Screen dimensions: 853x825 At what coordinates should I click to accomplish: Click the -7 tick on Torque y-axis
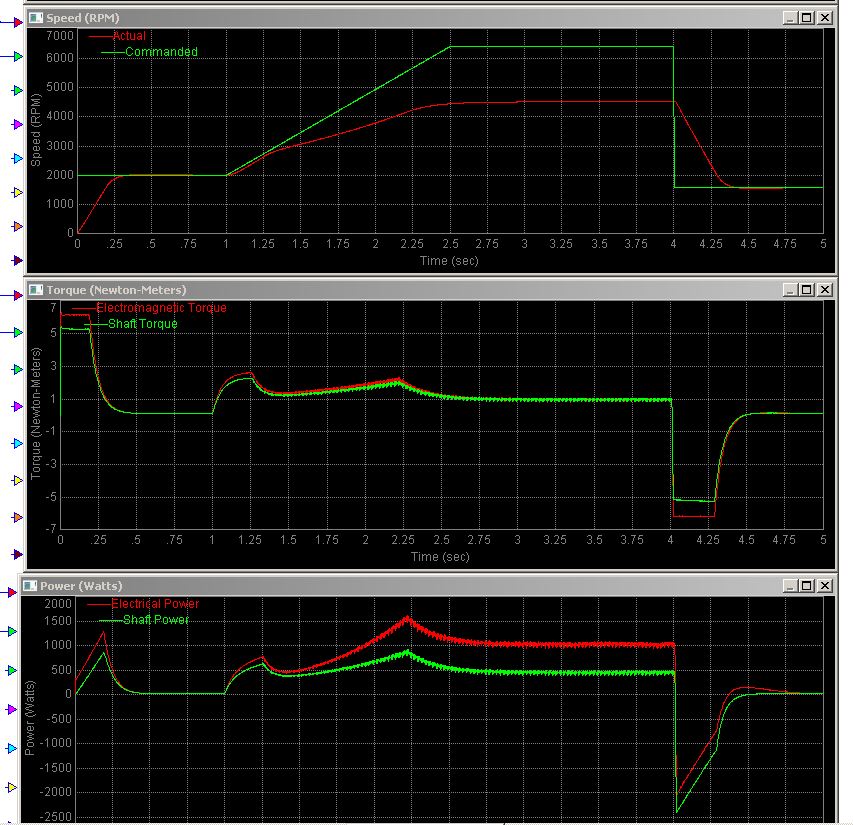[x=51, y=528]
